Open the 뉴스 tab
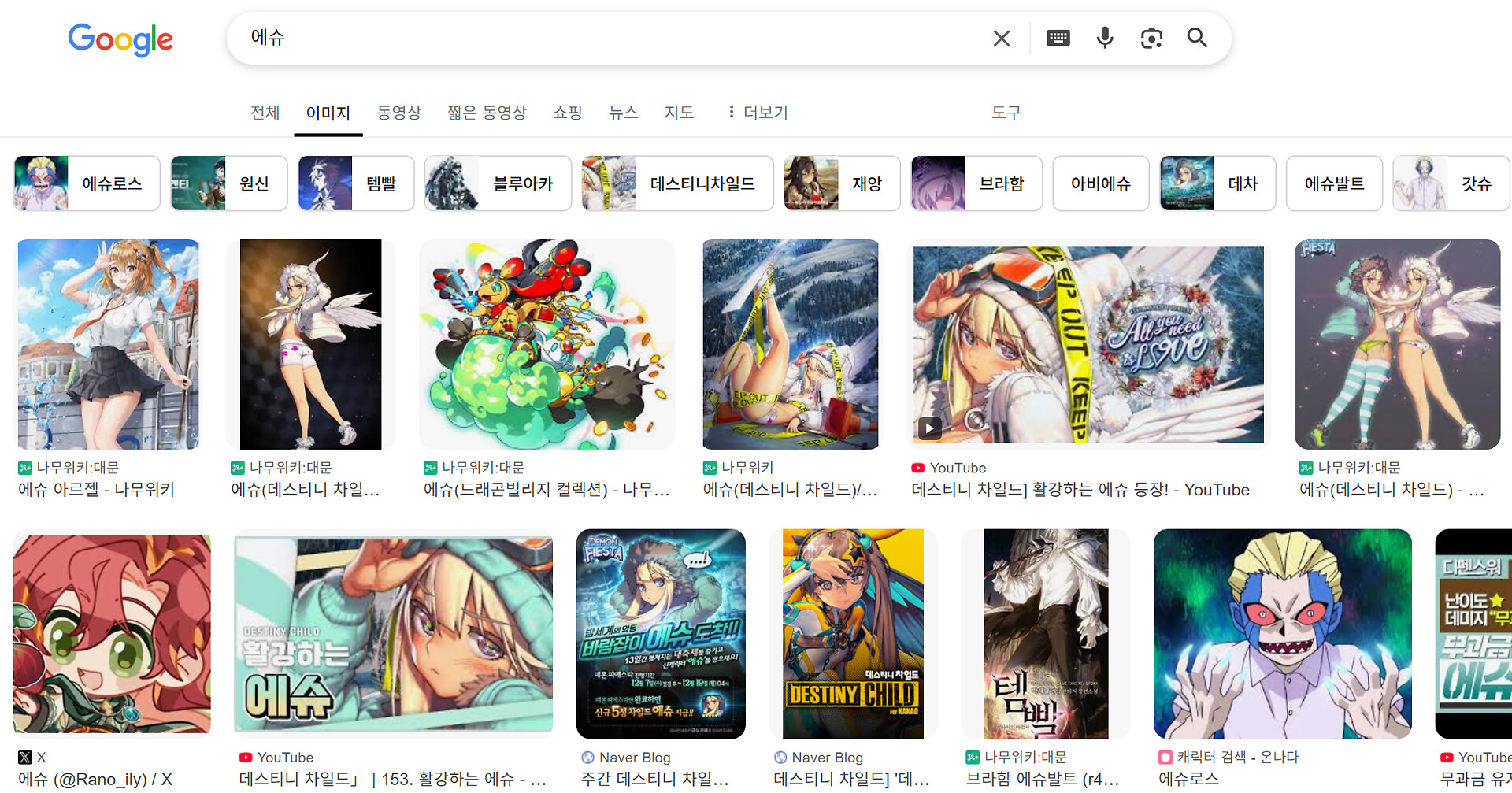The width and height of the screenshot is (1512, 793). point(623,113)
